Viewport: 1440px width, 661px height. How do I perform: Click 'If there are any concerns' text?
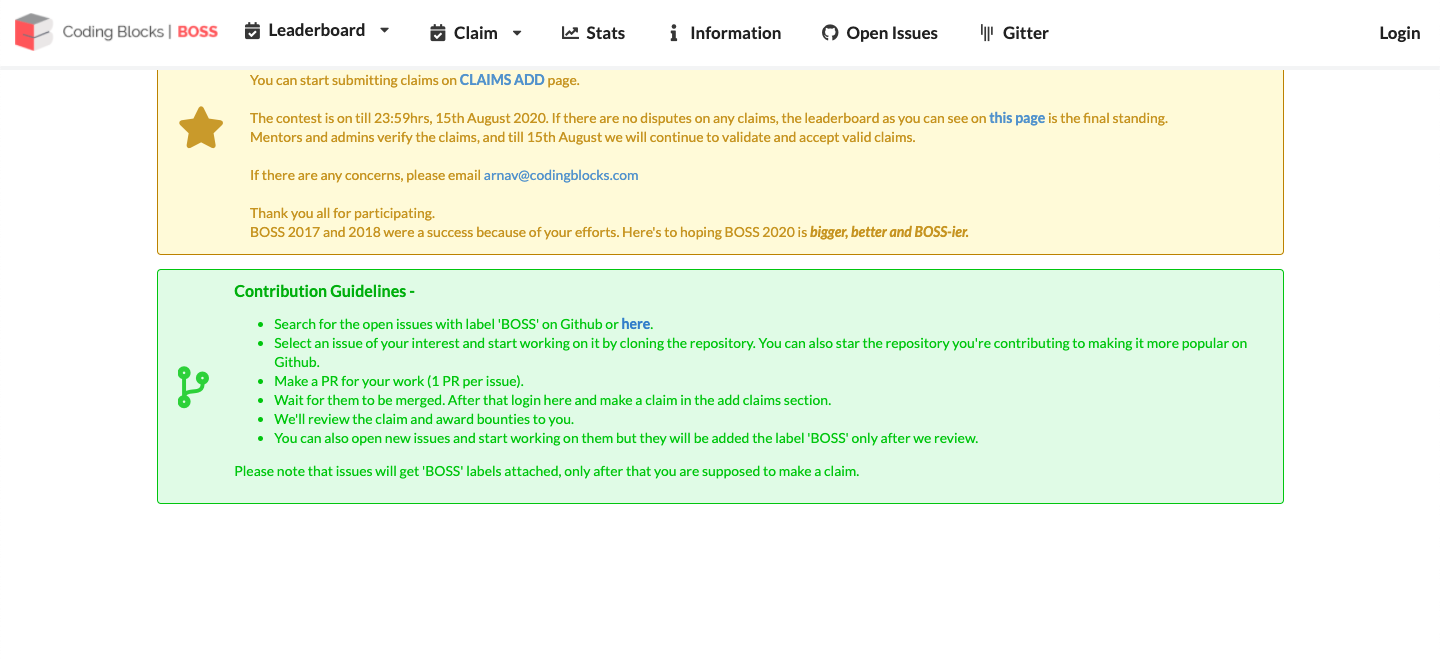tap(365, 175)
